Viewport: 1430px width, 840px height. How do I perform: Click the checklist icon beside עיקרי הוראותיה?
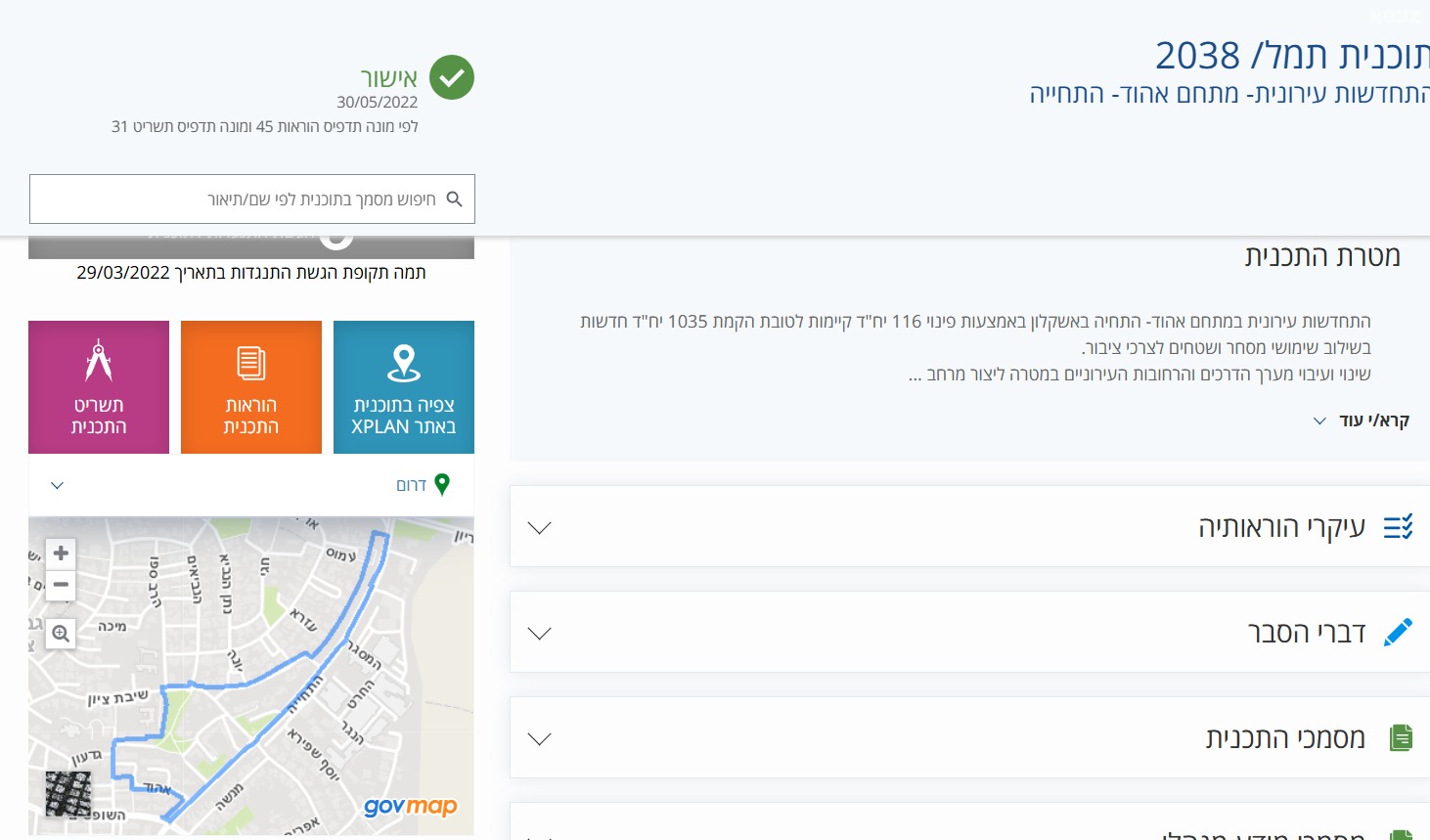point(1399,527)
